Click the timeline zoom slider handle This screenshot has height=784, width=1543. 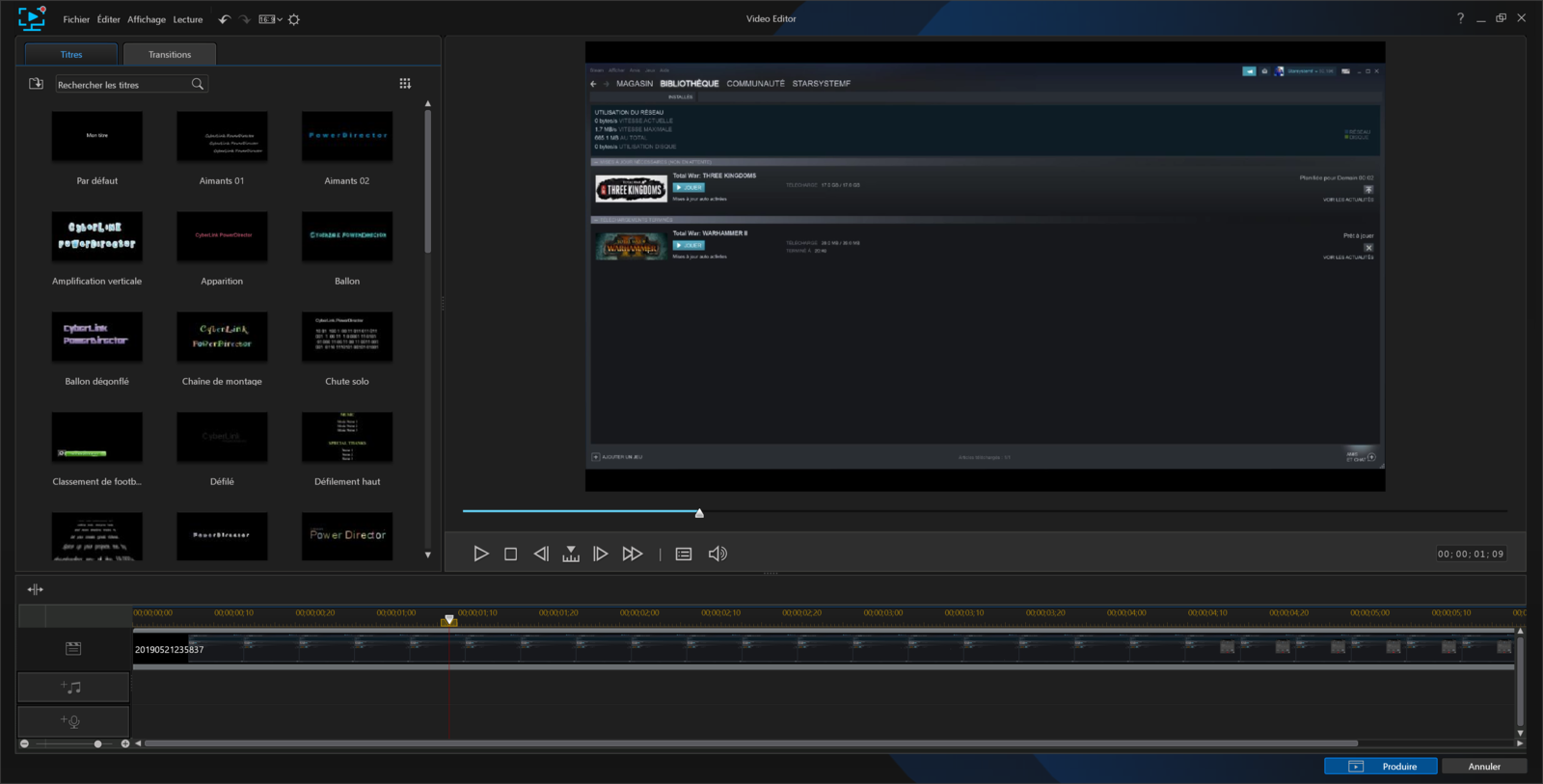coord(97,743)
